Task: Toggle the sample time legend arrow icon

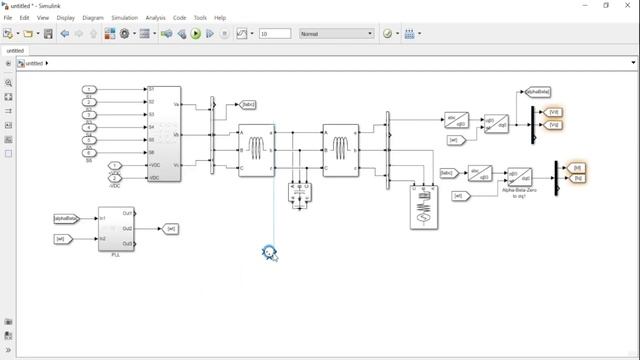Action: [8, 111]
